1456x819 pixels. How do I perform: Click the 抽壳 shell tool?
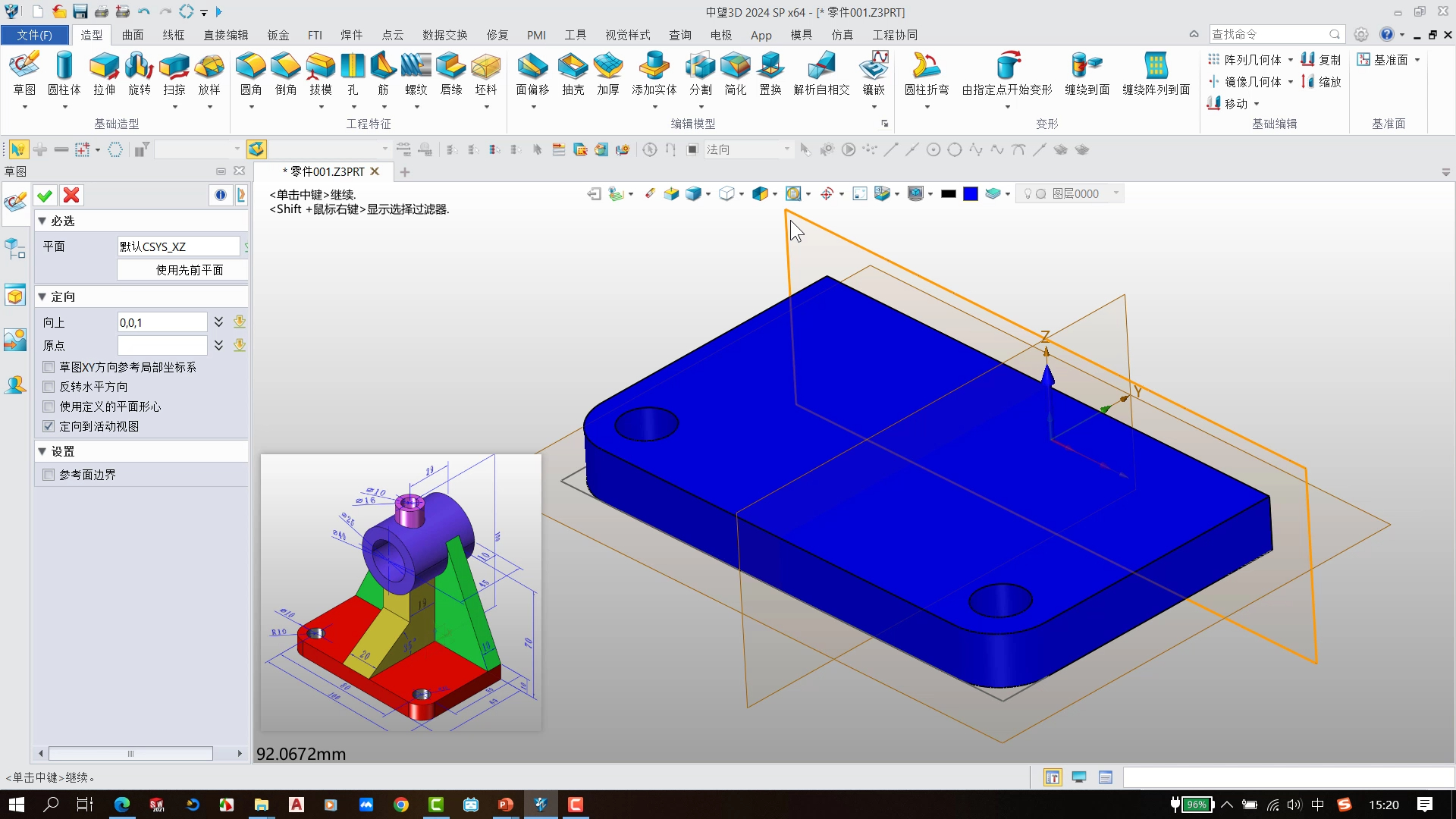click(x=573, y=74)
